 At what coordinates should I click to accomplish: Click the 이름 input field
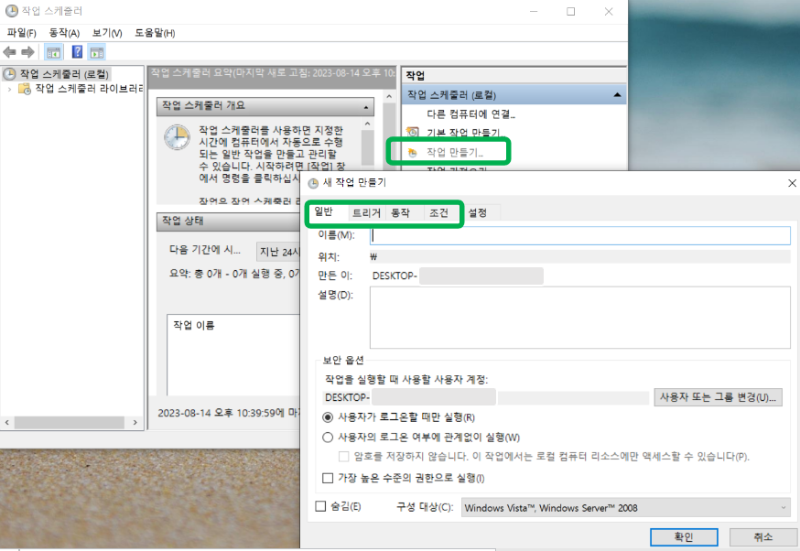(x=580, y=235)
